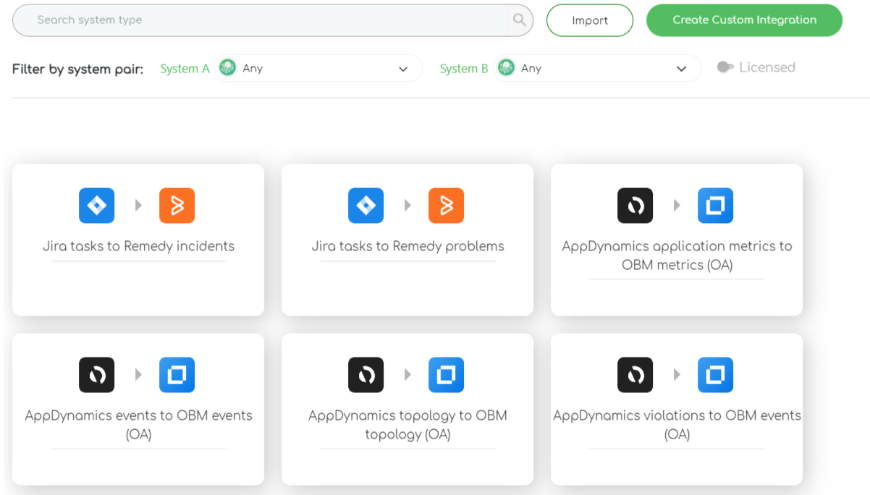
Task: Click the arrow icon on application metrics card
Action: pos(676,205)
